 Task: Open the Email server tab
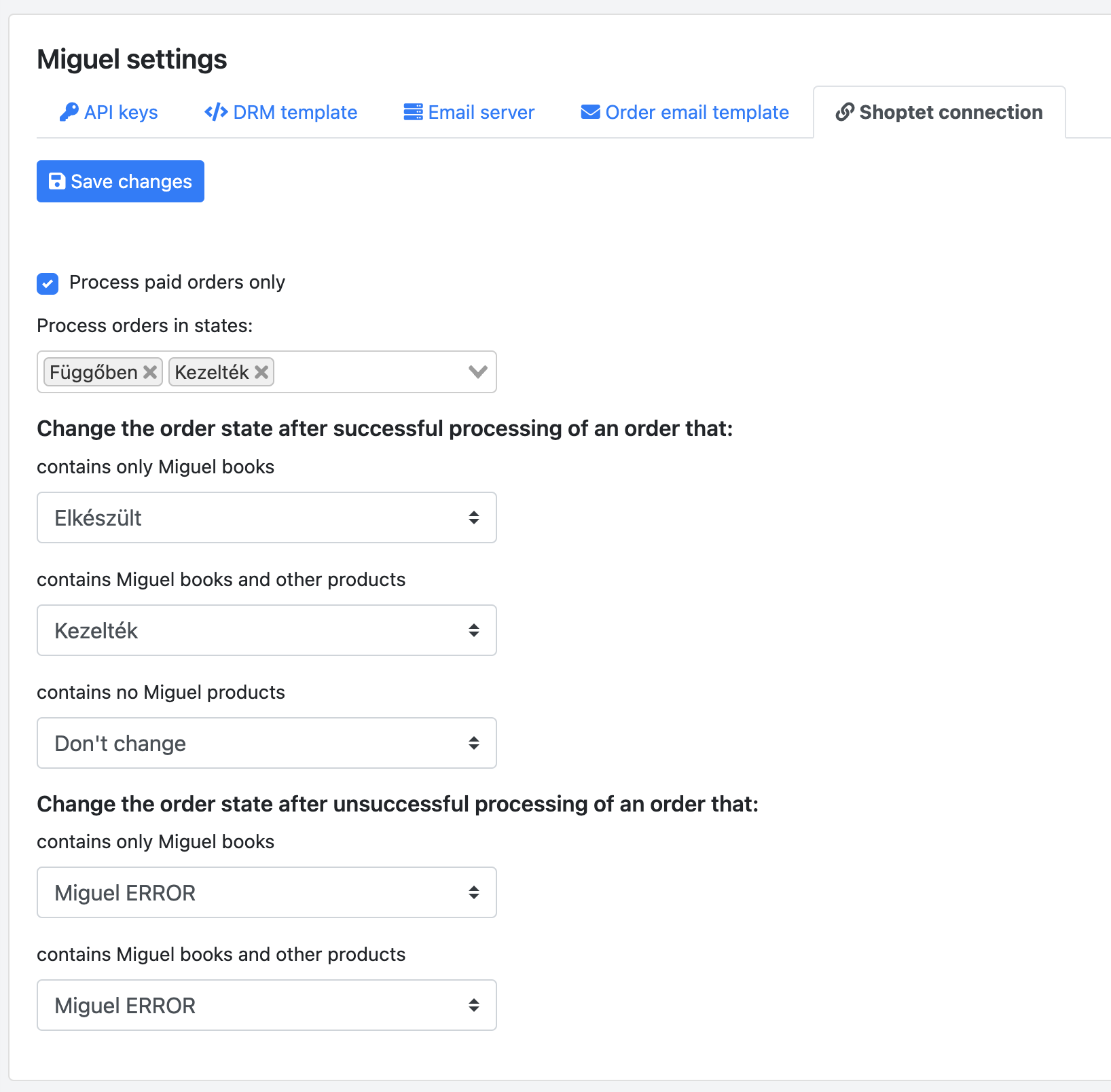click(x=469, y=112)
